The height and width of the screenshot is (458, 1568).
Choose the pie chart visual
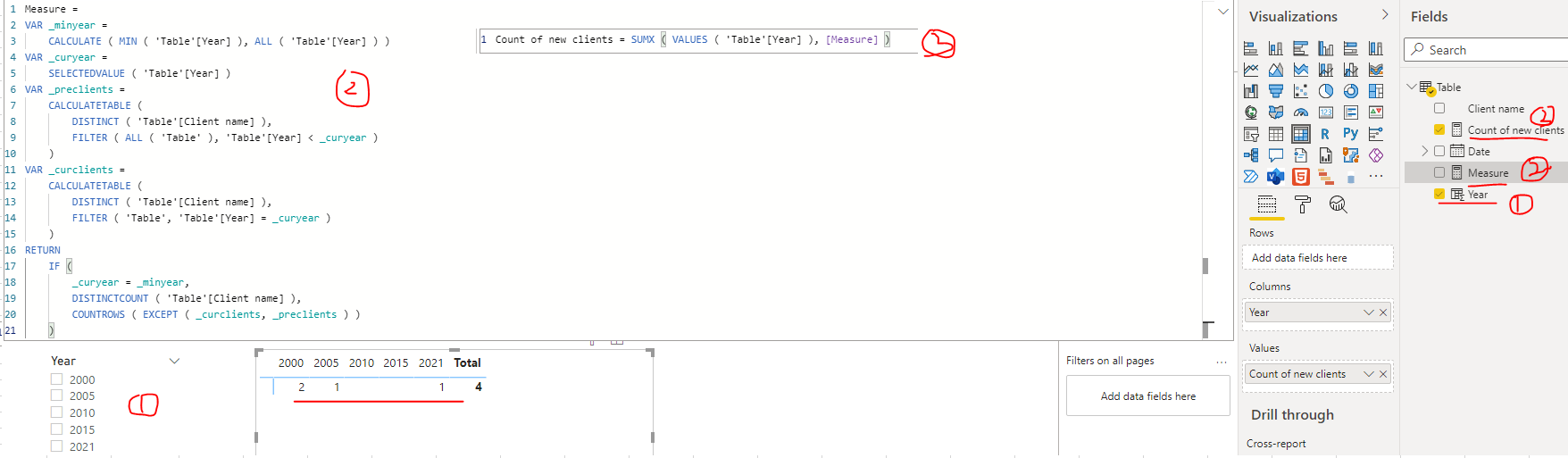pos(1326,91)
